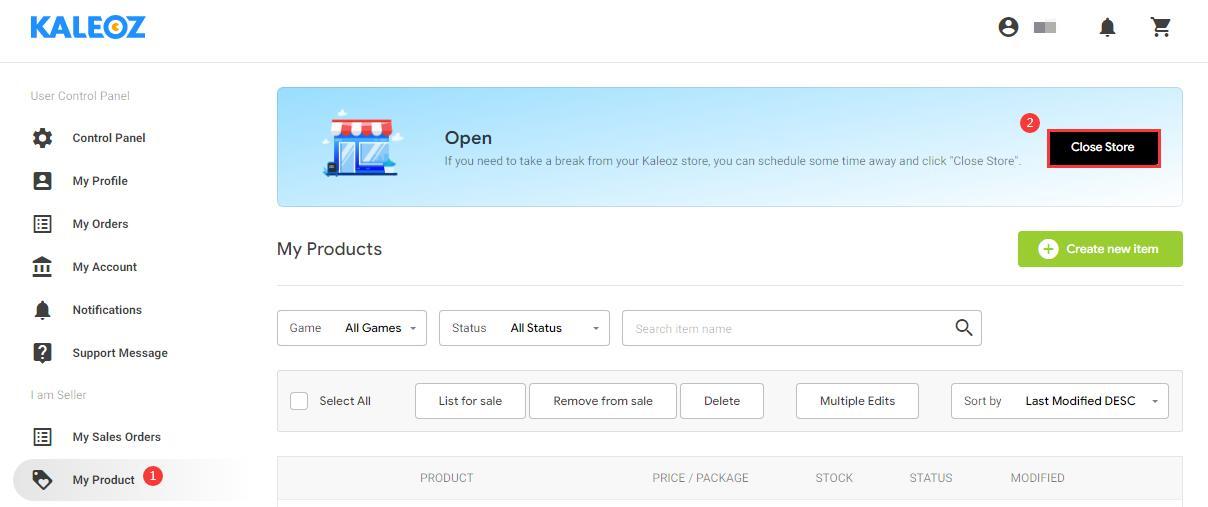Tick the Select All checkbox
1208x507 pixels.
coord(299,401)
